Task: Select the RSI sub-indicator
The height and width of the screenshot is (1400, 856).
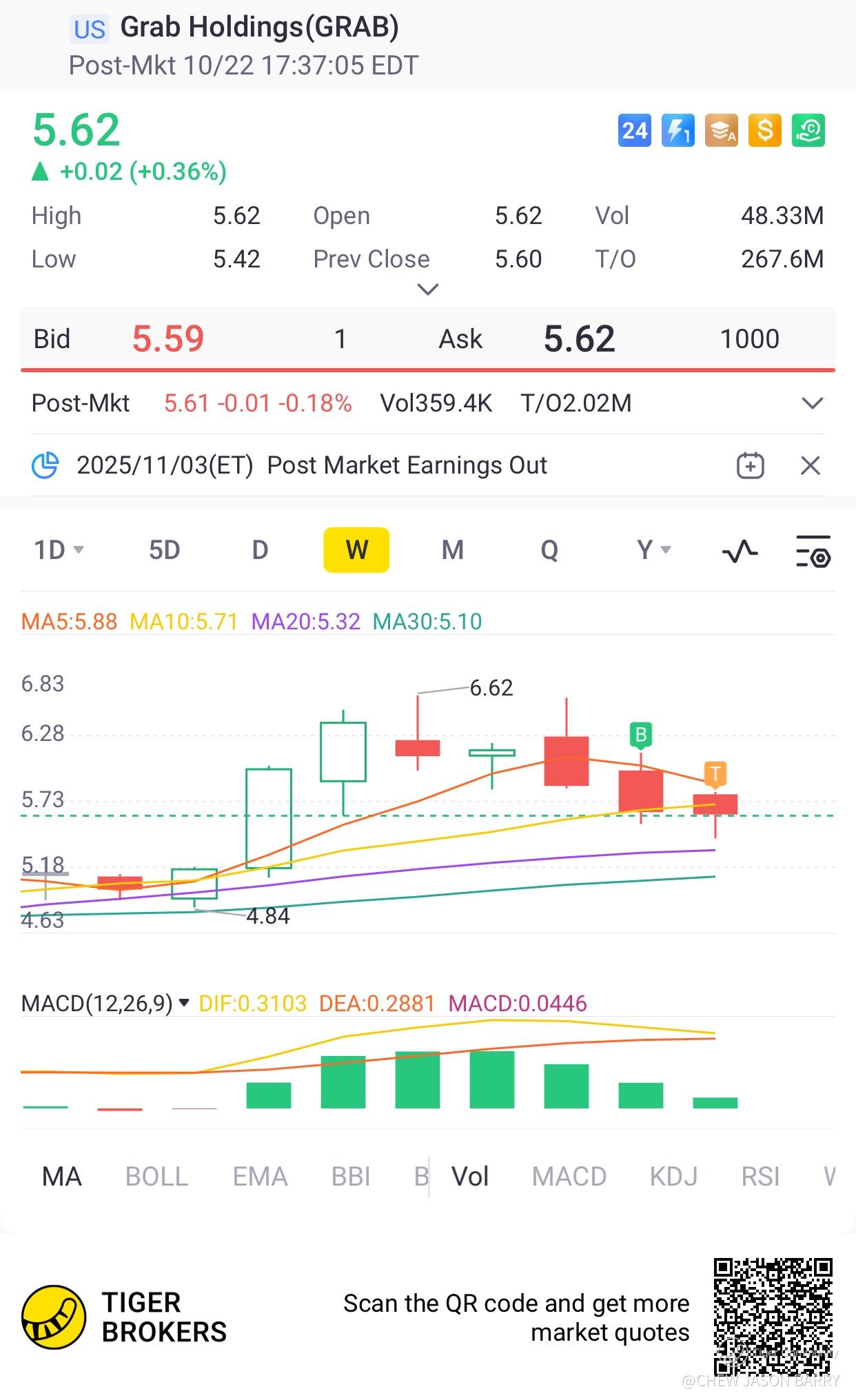Action: pos(760,1177)
